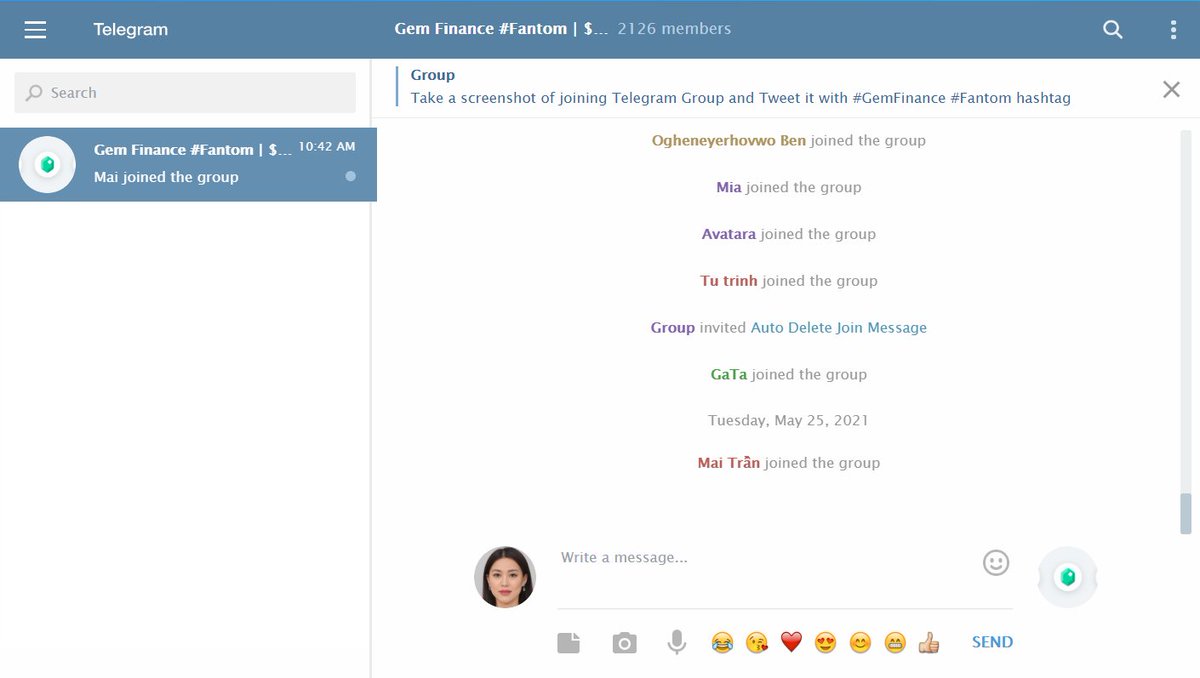Open GaTa's profile link
This screenshot has width=1200, height=678.
click(x=729, y=375)
